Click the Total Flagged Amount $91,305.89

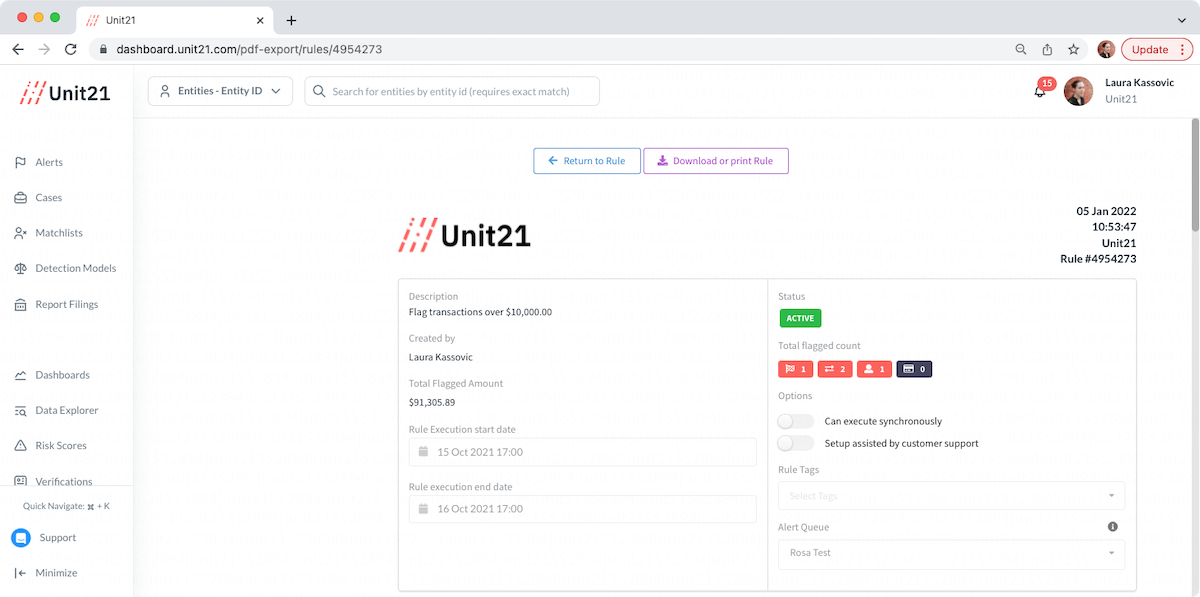tap(432, 402)
